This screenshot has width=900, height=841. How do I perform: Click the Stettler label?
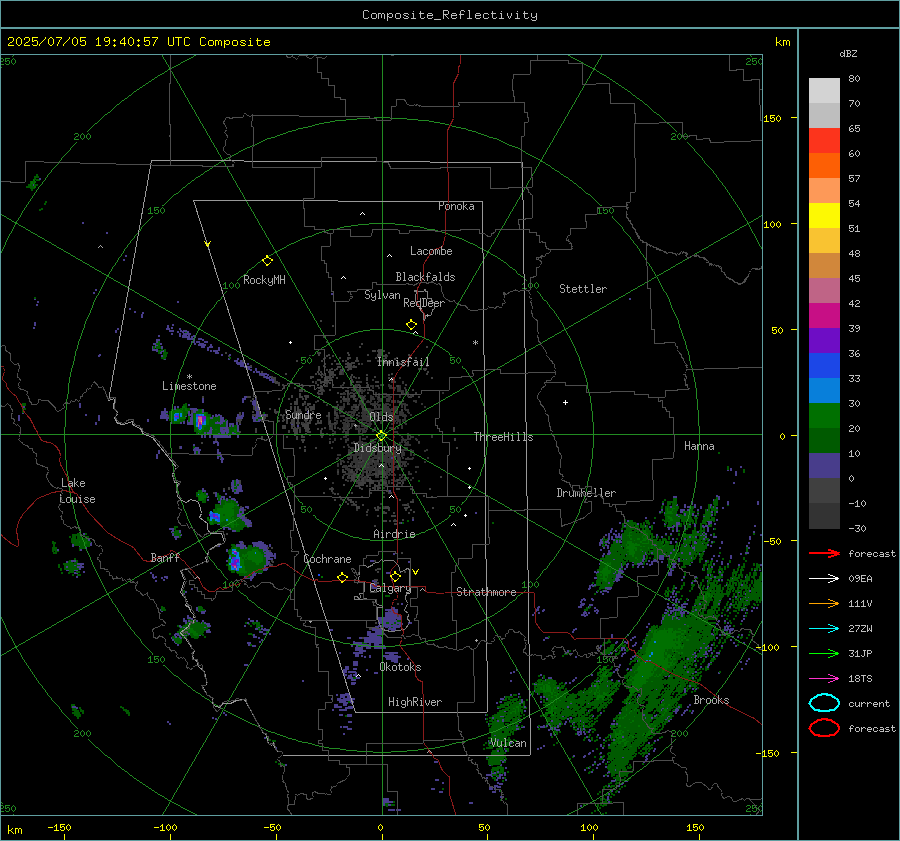click(583, 289)
